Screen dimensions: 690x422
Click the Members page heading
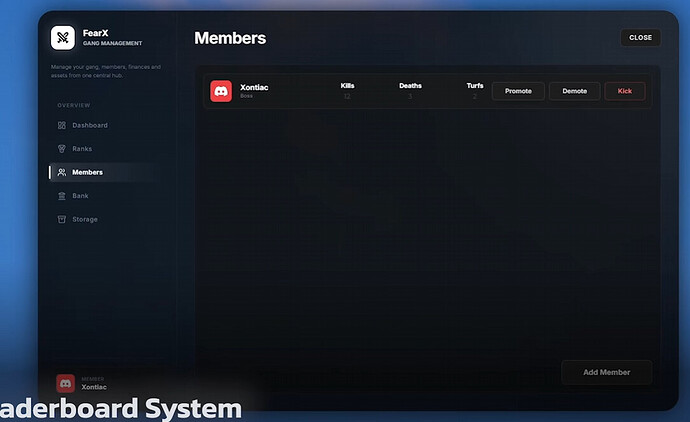[230, 38]
